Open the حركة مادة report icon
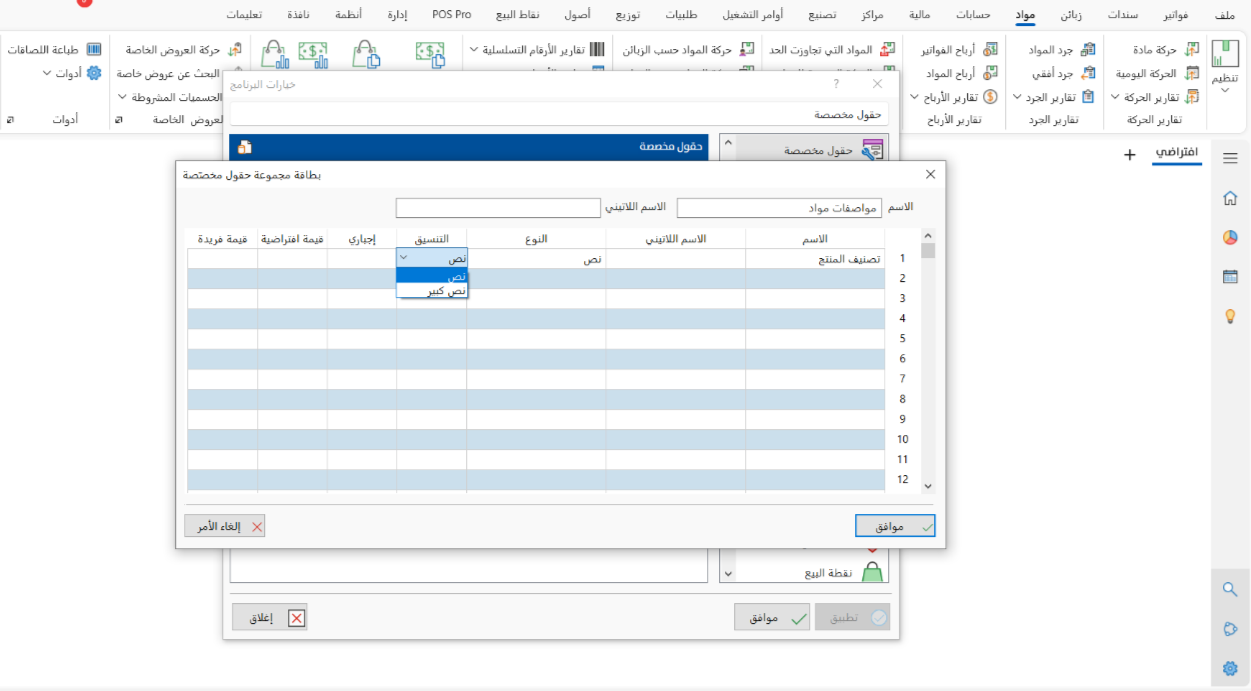This screenshot has width=1251, height=691. click(1192, 49)
